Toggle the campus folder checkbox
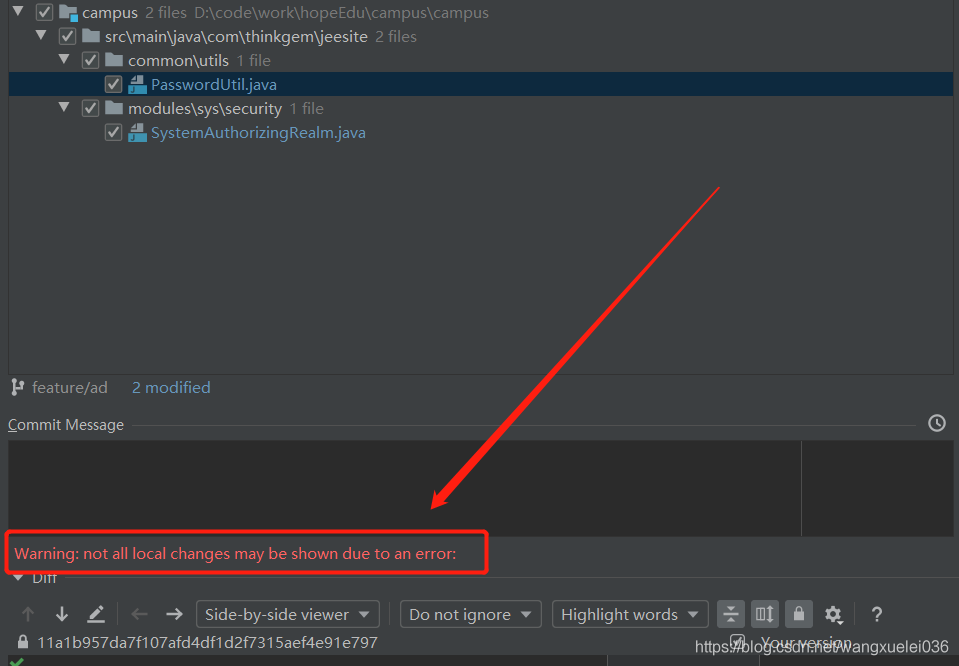Image resolution: width=959 pixels, height=666 pixels. click(x=44, y=12)
